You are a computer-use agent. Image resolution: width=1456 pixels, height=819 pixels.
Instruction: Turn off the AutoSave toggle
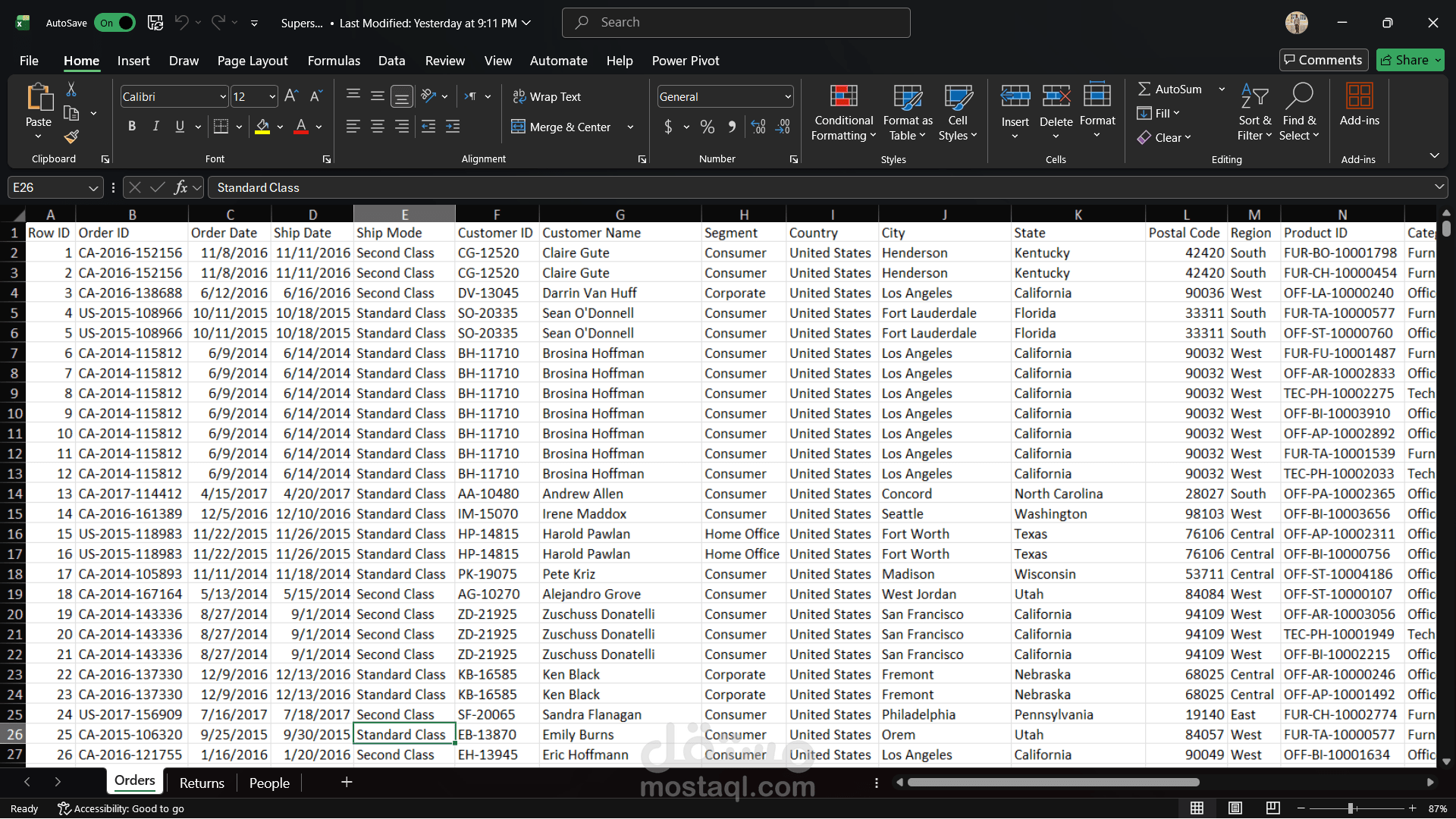[x=115, y=23]
